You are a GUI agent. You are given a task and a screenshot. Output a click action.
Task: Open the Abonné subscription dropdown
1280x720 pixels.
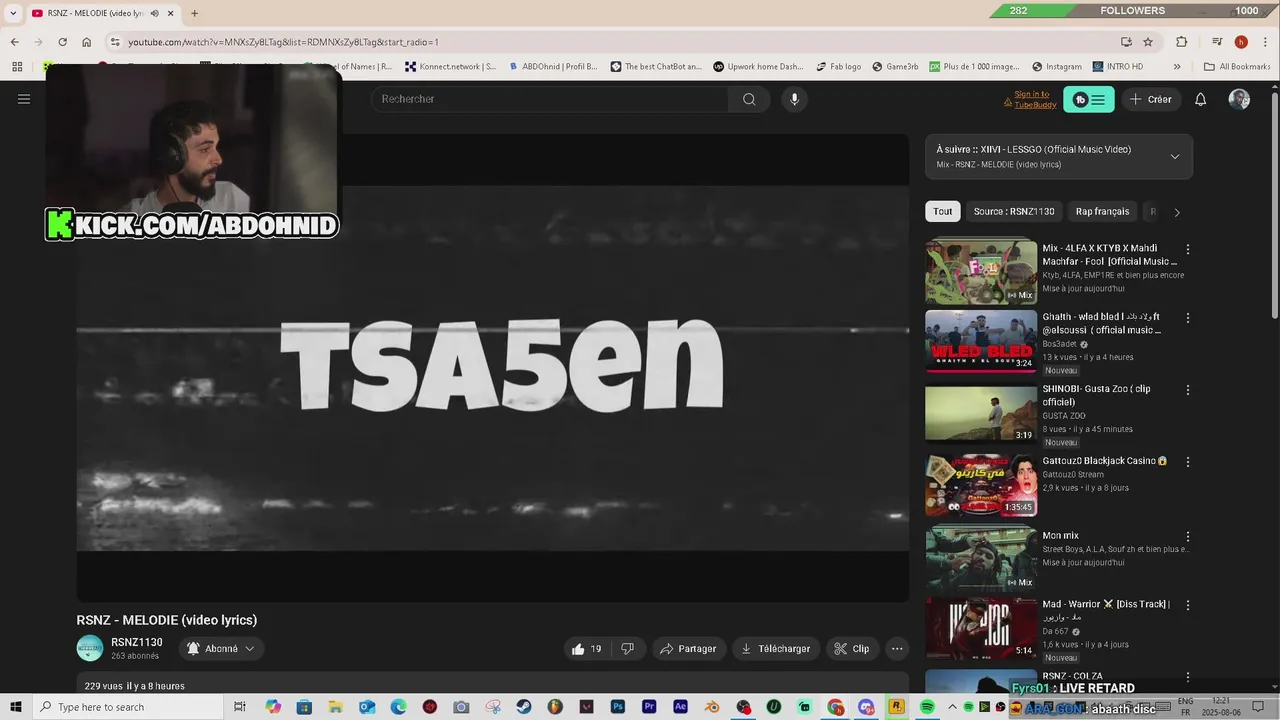[x=221, y=649]
